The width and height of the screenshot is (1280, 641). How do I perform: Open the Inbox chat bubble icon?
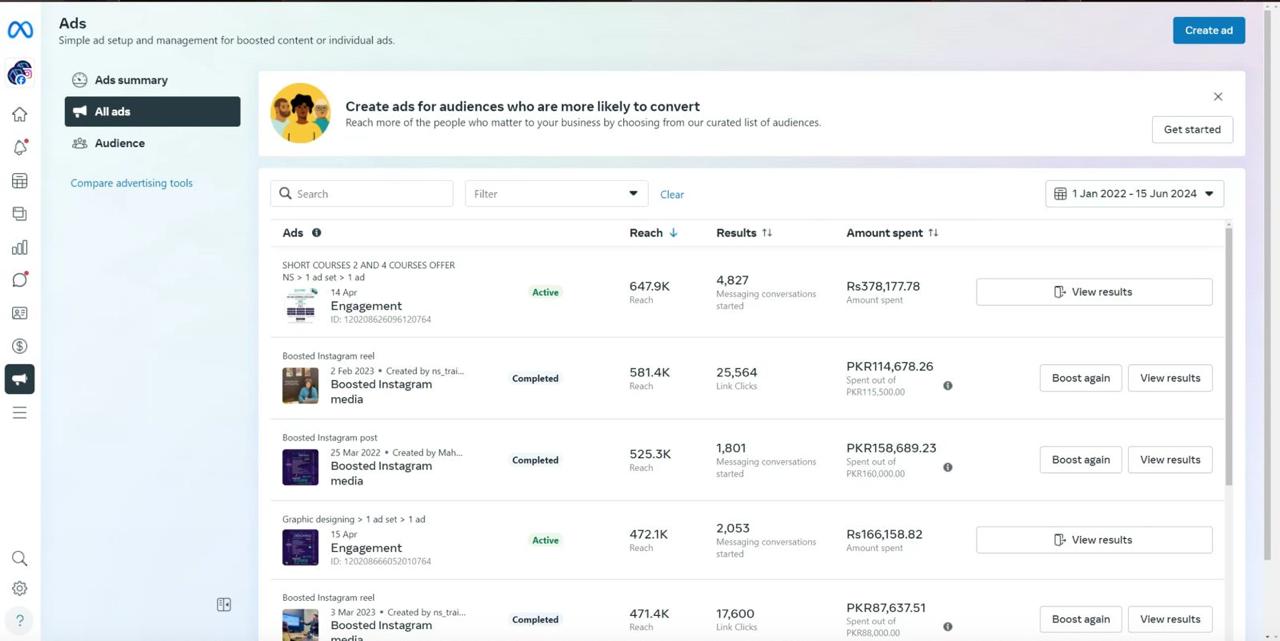point(19,280)
